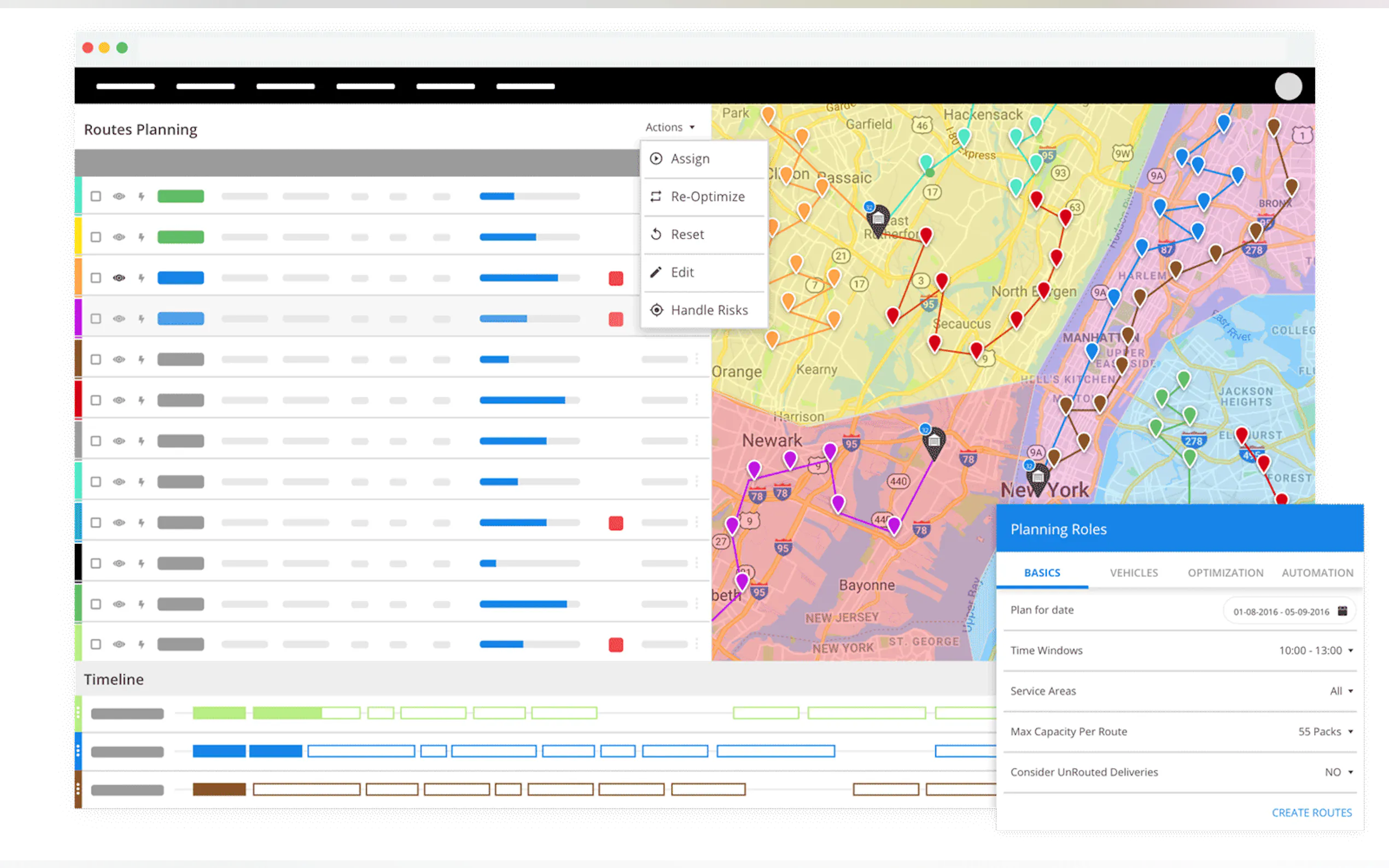Click the user avatar circle in top bar
The height and width of the screenshot is (868, 1389).
click(x=1288, y=87)
